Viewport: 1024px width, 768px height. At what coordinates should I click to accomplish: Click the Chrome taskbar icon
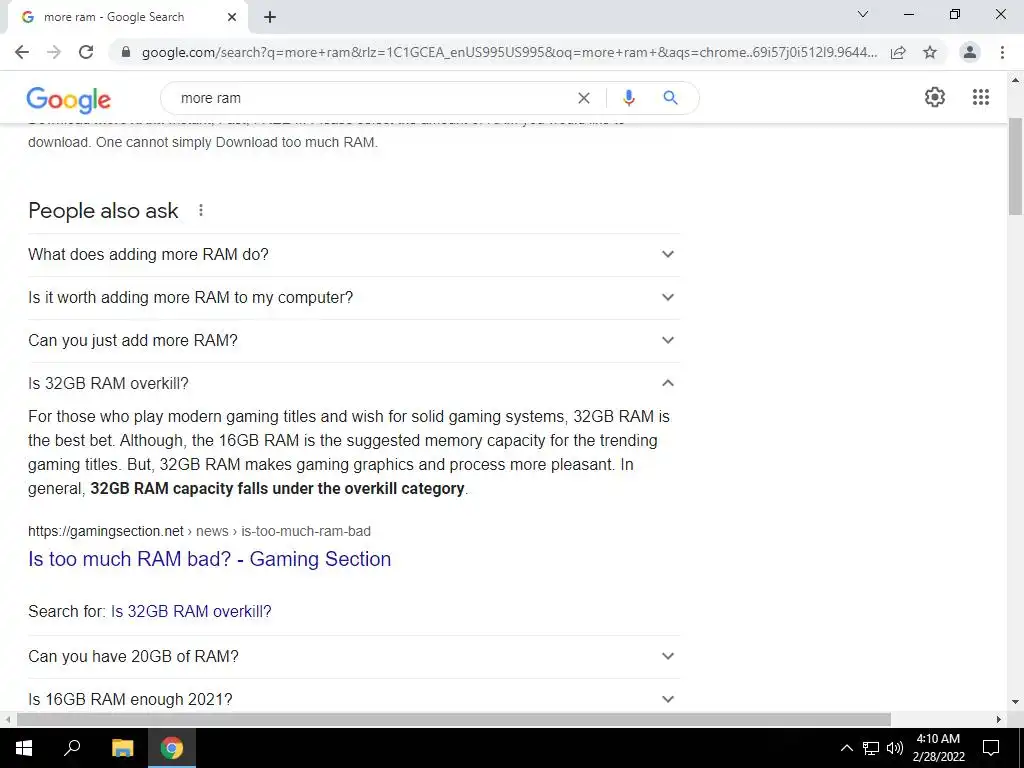coord(172,748)
